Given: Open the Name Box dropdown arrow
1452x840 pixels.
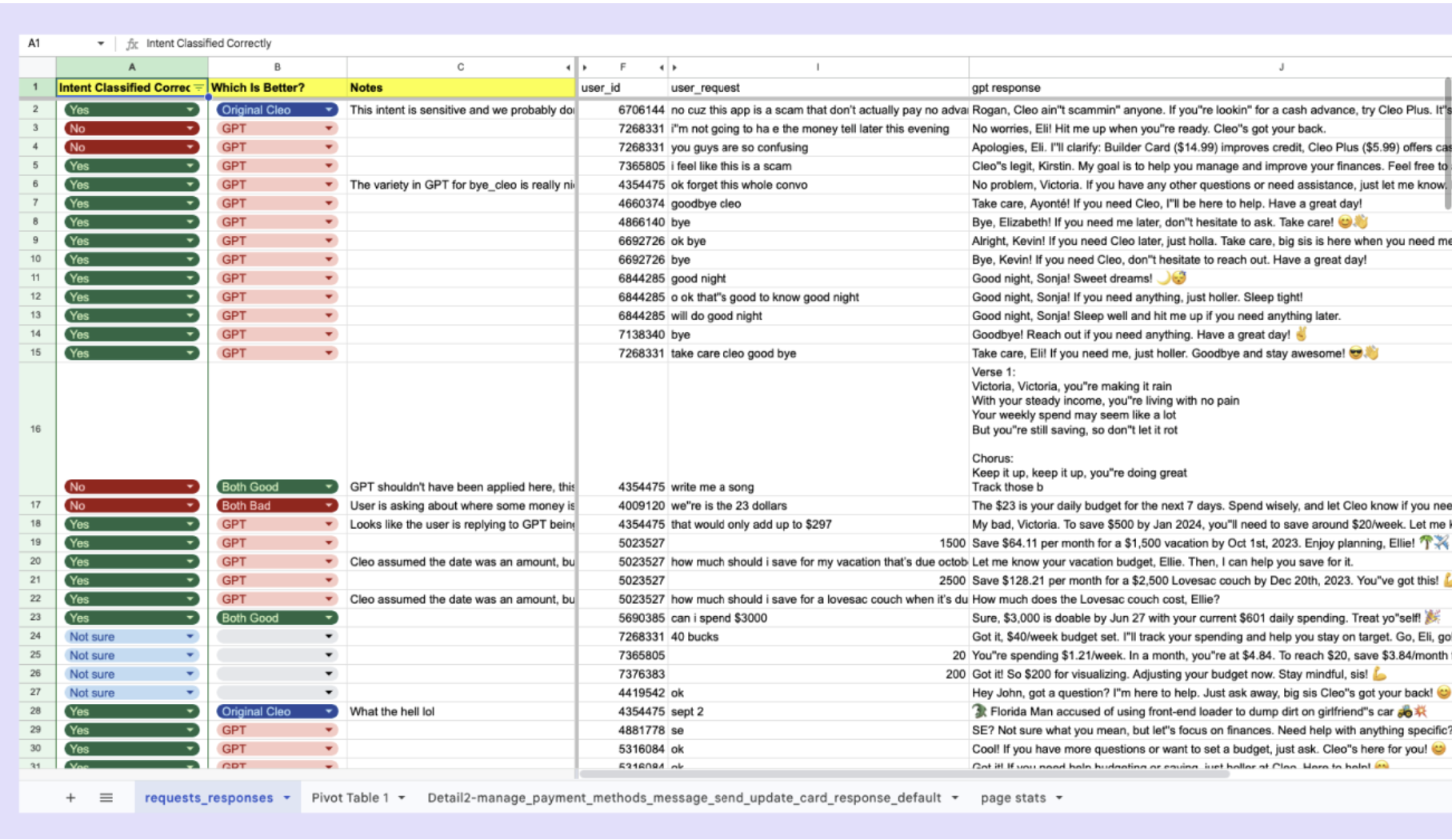Looking at the screenshot, I should [x=100, y=43].
